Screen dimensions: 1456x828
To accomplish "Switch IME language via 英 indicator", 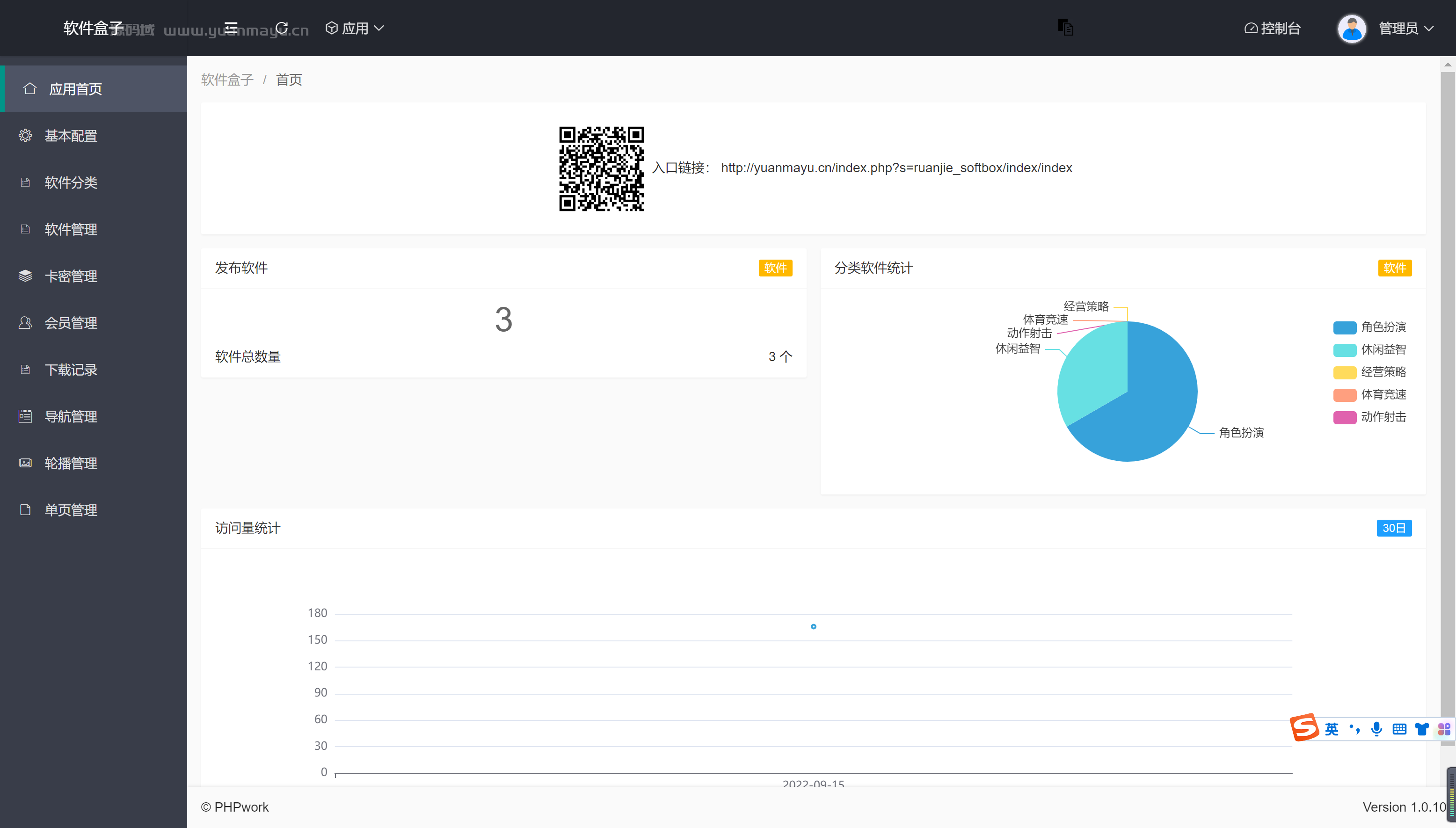I will point(1332,729).
